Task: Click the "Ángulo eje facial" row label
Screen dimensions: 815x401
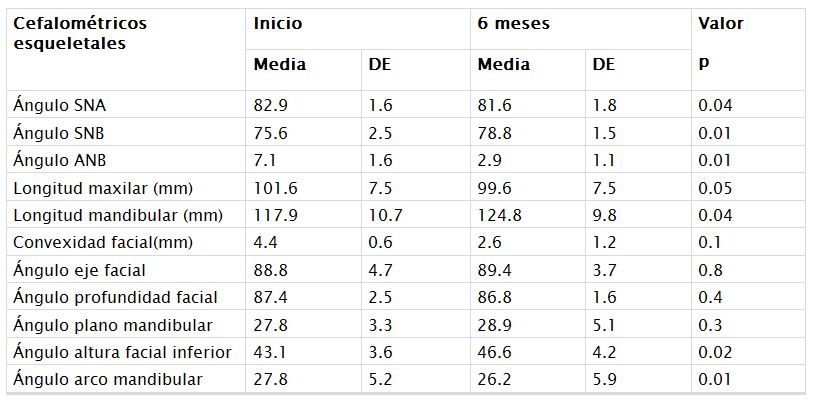Action: 81,270
